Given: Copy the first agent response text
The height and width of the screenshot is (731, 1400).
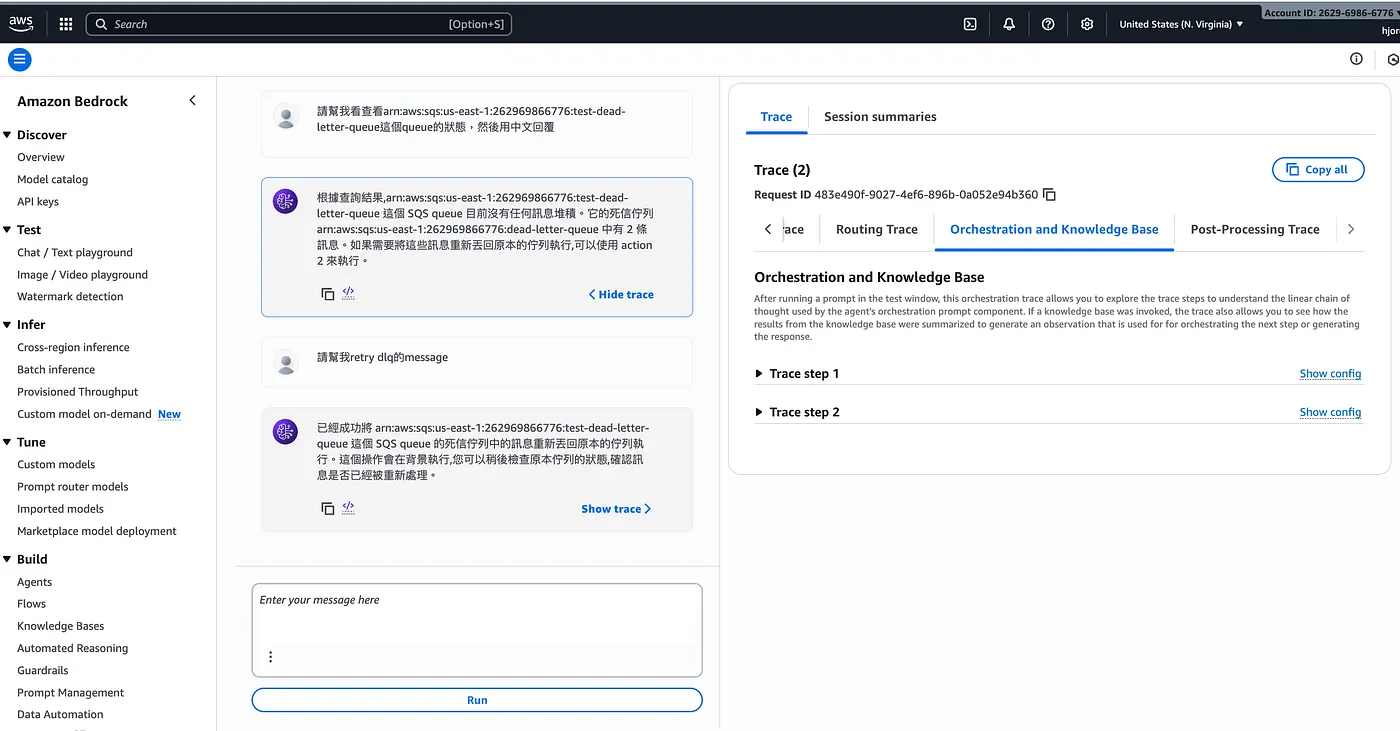Looking at the screenshot, I should click(327, 294).
